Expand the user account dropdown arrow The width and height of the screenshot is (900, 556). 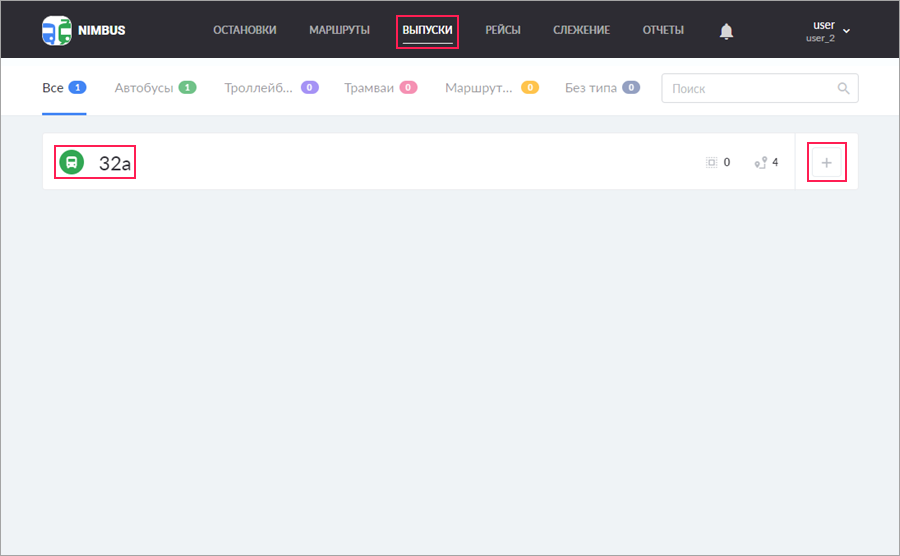click(x=847, y=31)
